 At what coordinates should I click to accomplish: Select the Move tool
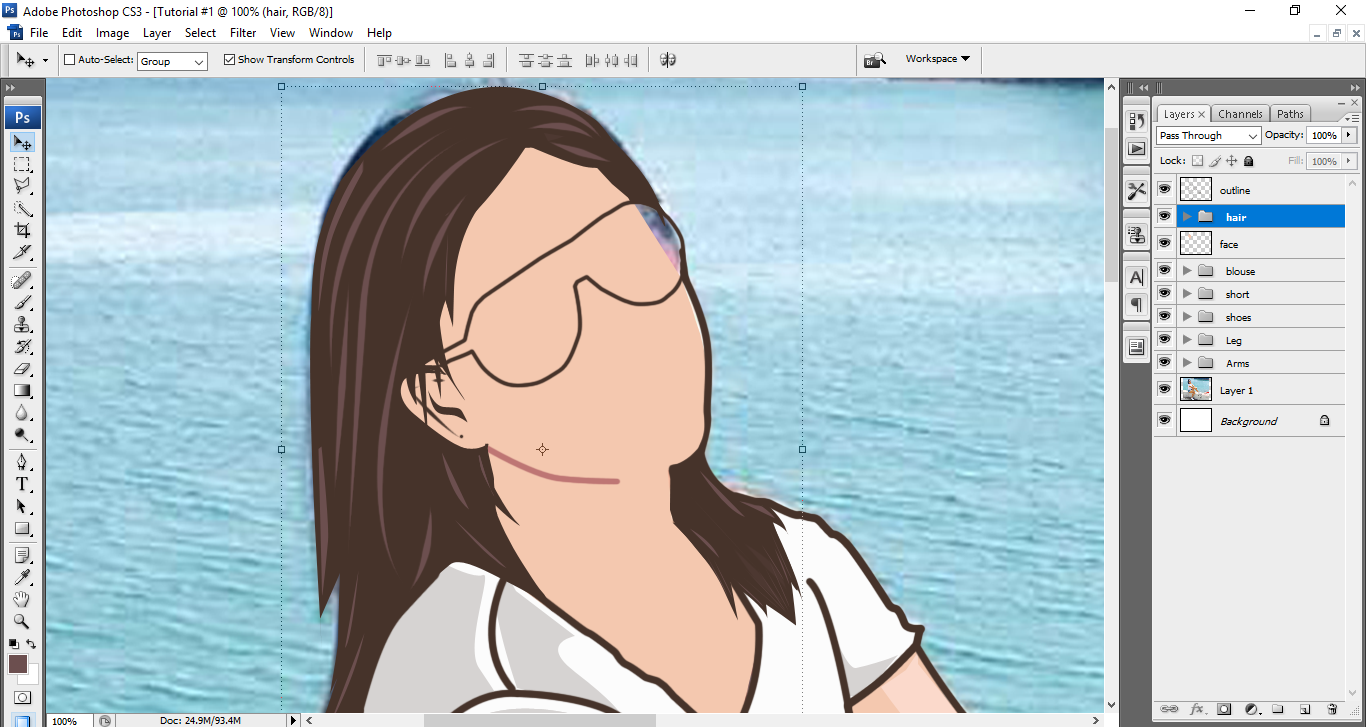click(22, 143)
